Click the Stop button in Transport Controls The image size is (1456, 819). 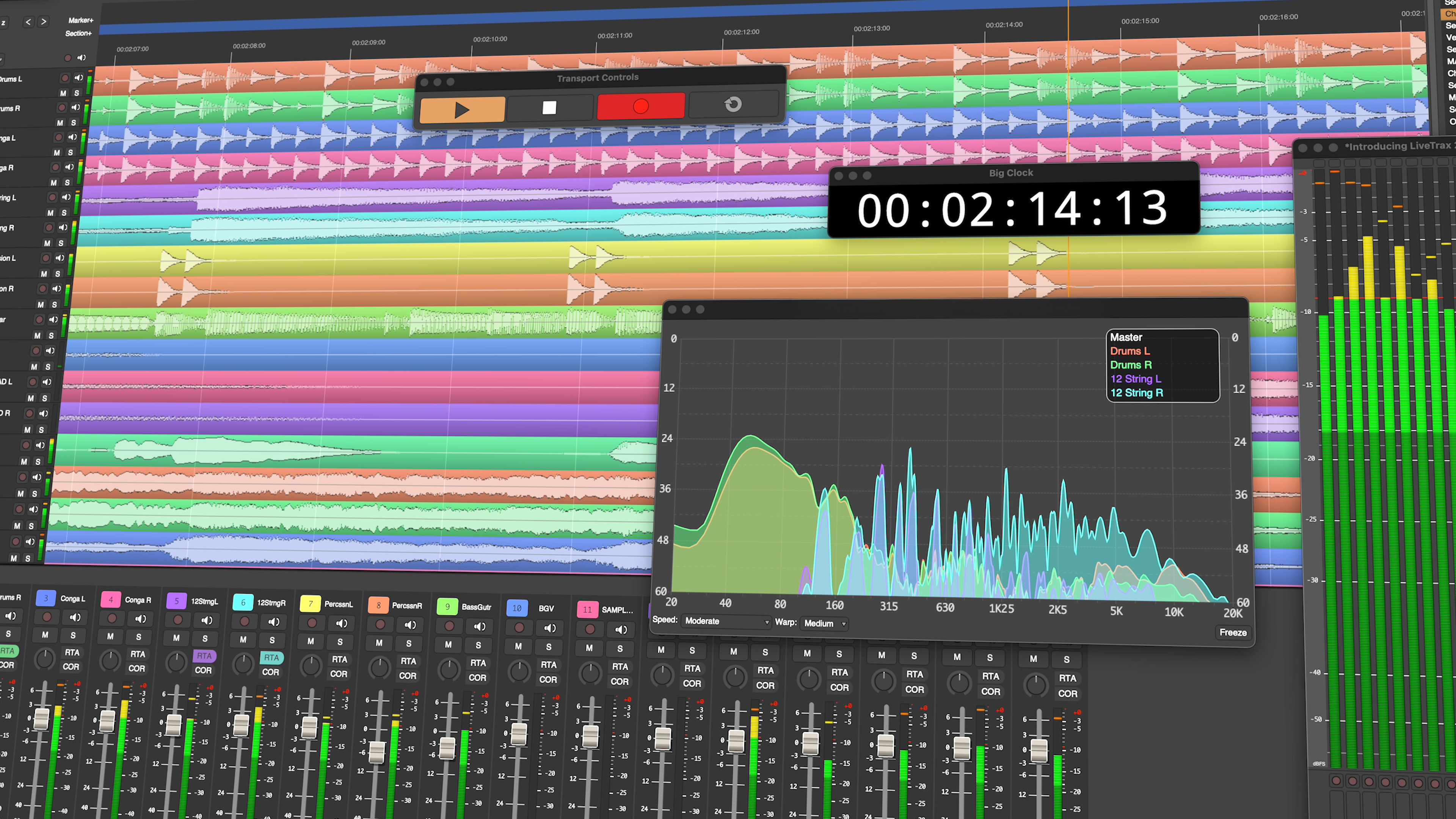[549, 107]
